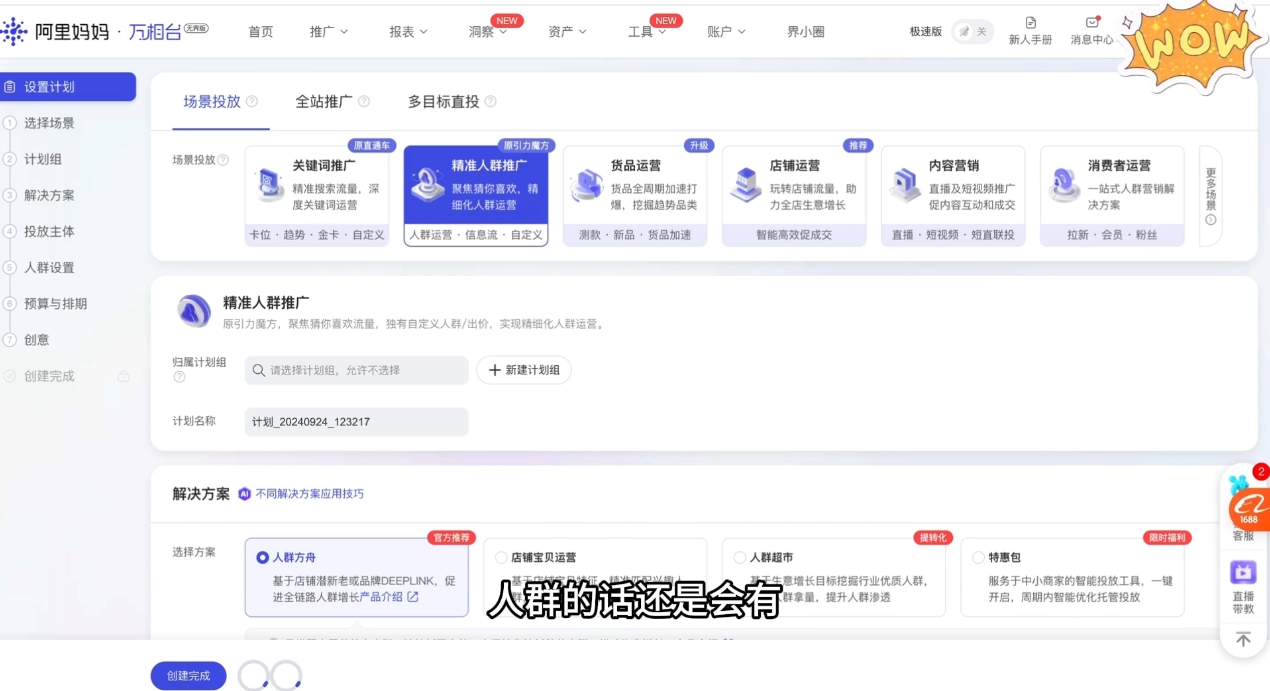
Task: Open the 1688 客服 customer service icon
Action: 1243,507
